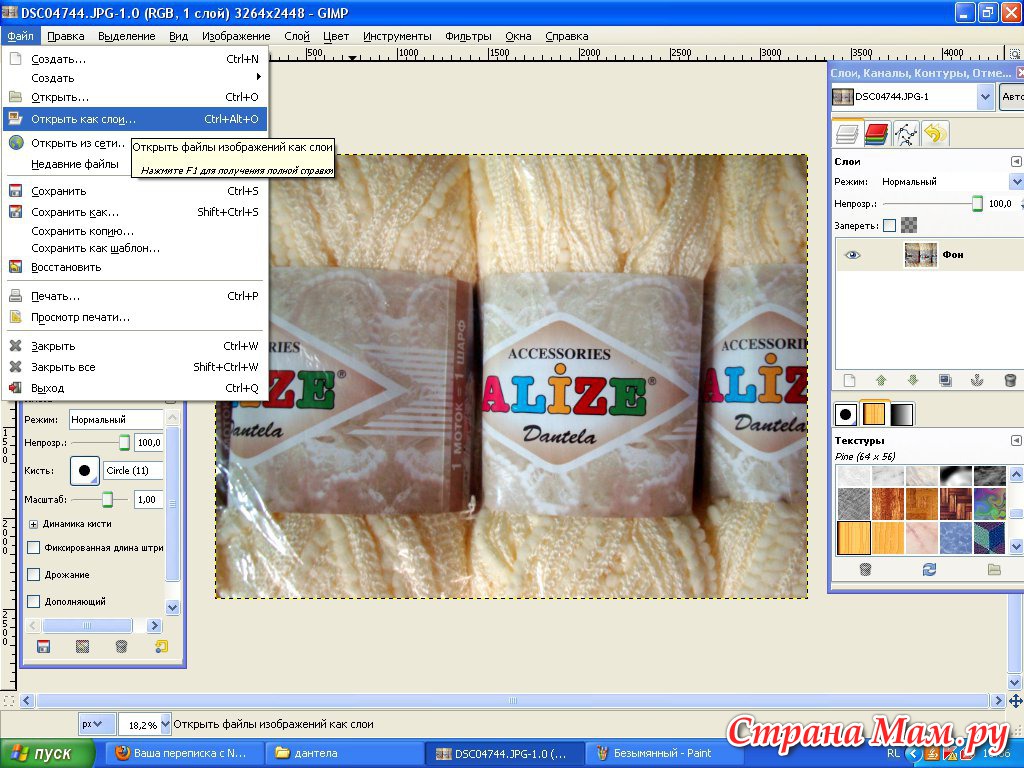The height and width of the screenshot is (768, 1024).
Task: Delete layer trash icon in Layers panel
Action: pyautogui.click(x=1010, y=380)
